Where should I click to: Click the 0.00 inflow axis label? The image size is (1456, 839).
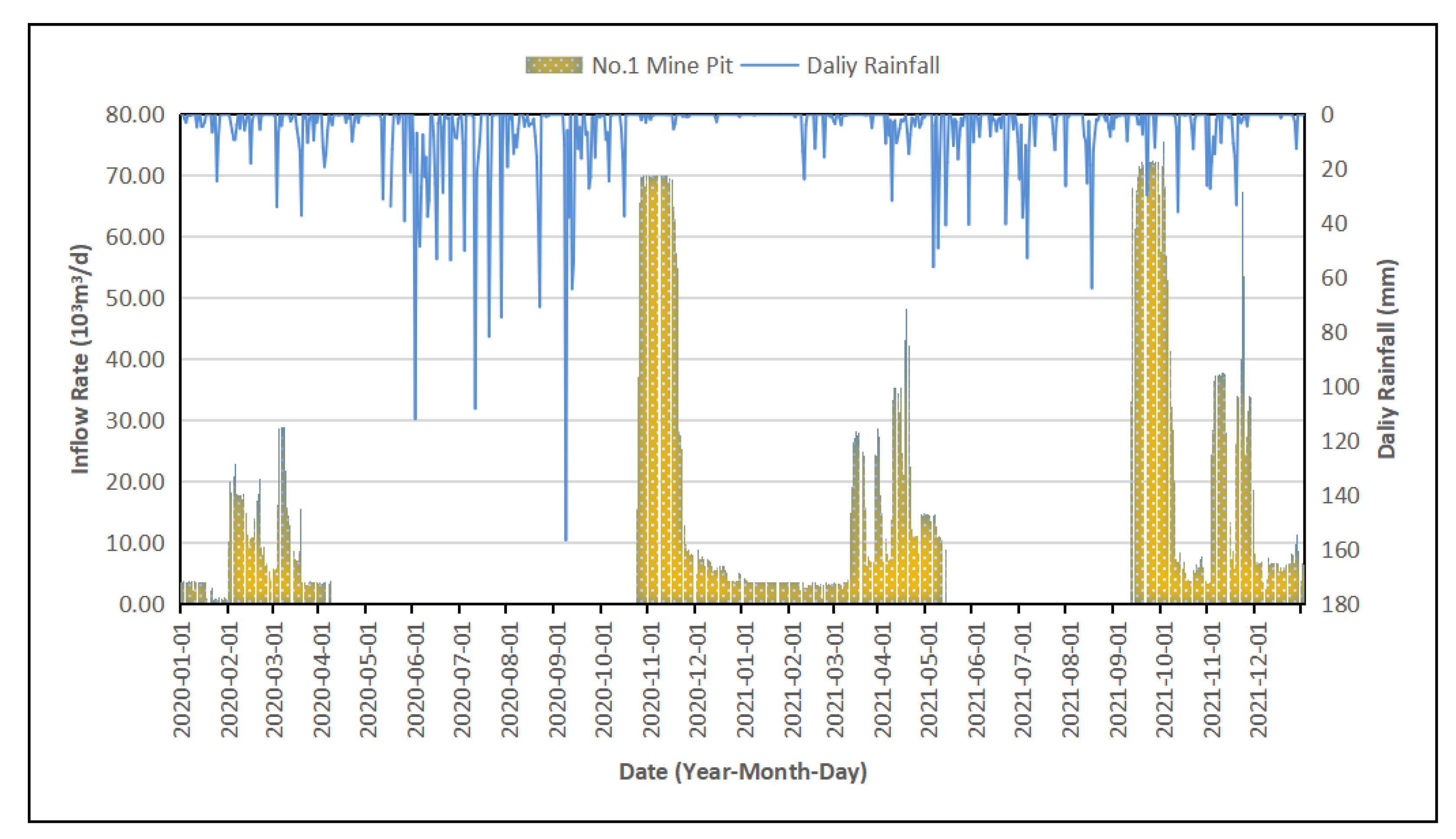[x=141, y=604]
